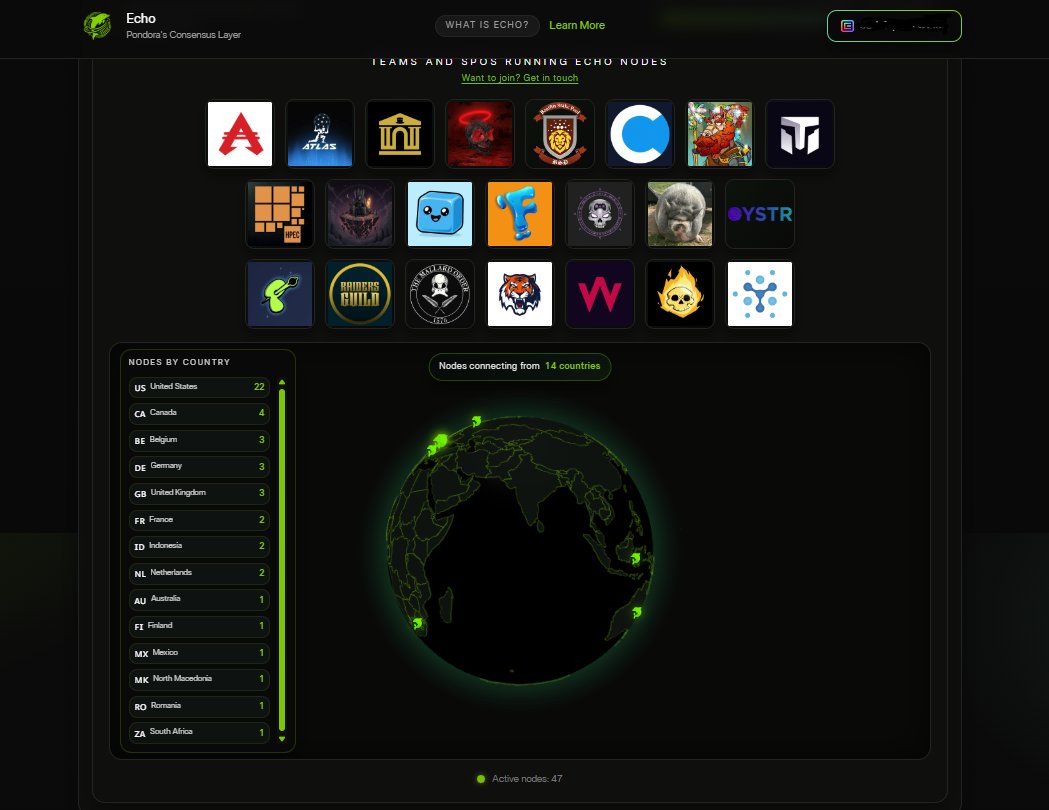Click the orange squares HPEC logo

pos(280,214)
